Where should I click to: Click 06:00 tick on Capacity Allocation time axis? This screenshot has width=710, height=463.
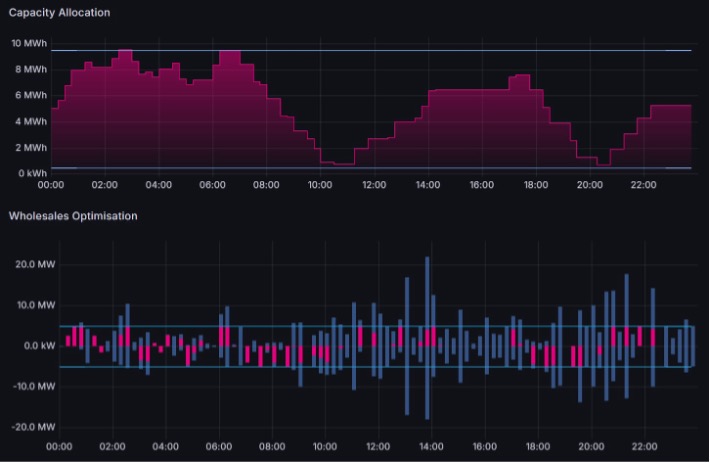[x=212, y=185]
